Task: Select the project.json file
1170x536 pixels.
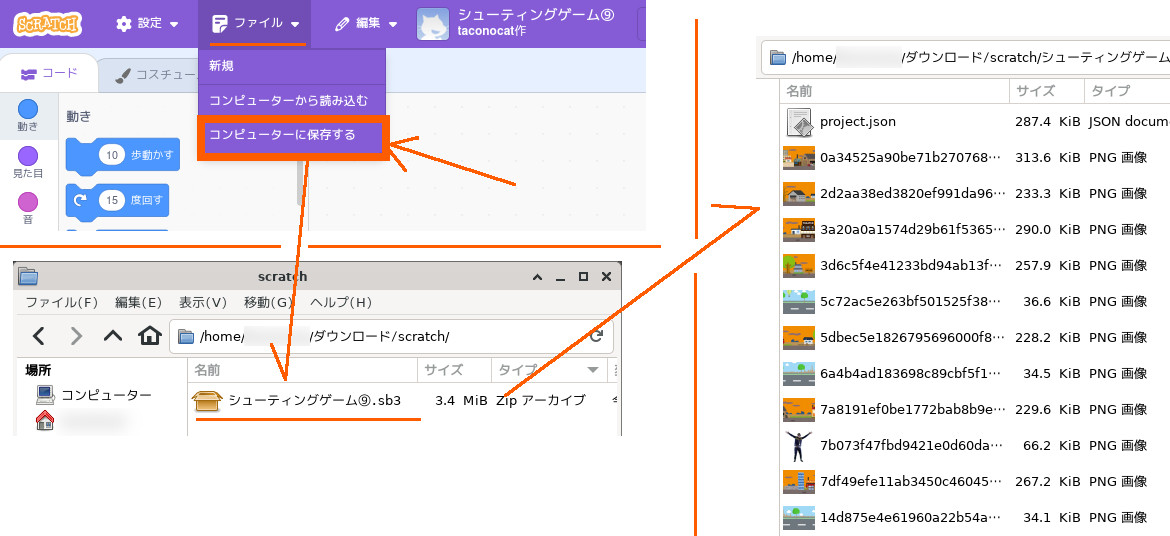Action: click(975, 122)
